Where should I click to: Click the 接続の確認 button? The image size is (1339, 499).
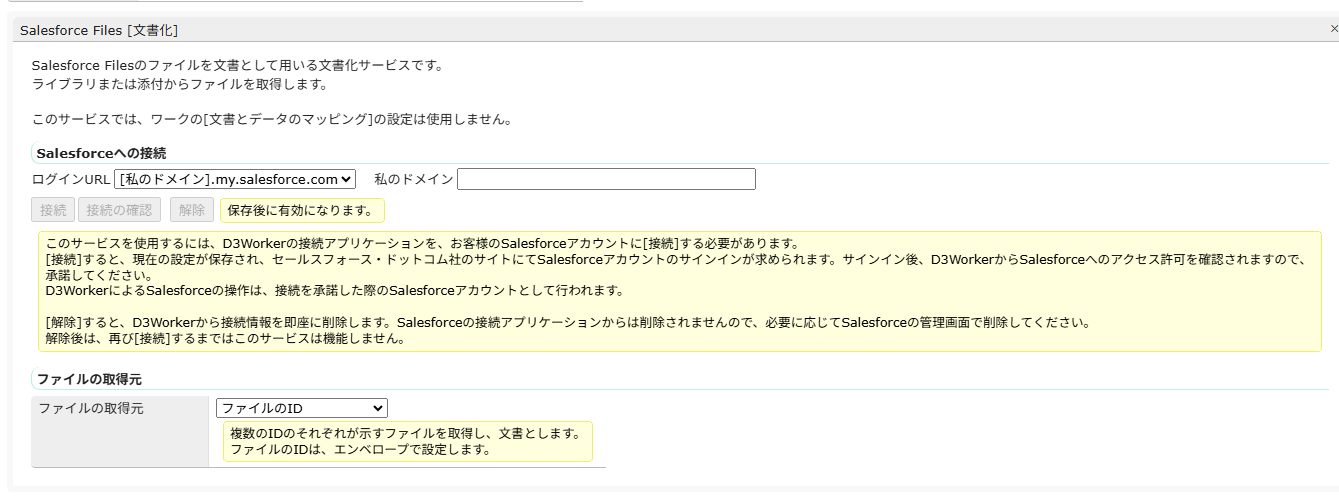pyautogui.click(x=120, y=210)
